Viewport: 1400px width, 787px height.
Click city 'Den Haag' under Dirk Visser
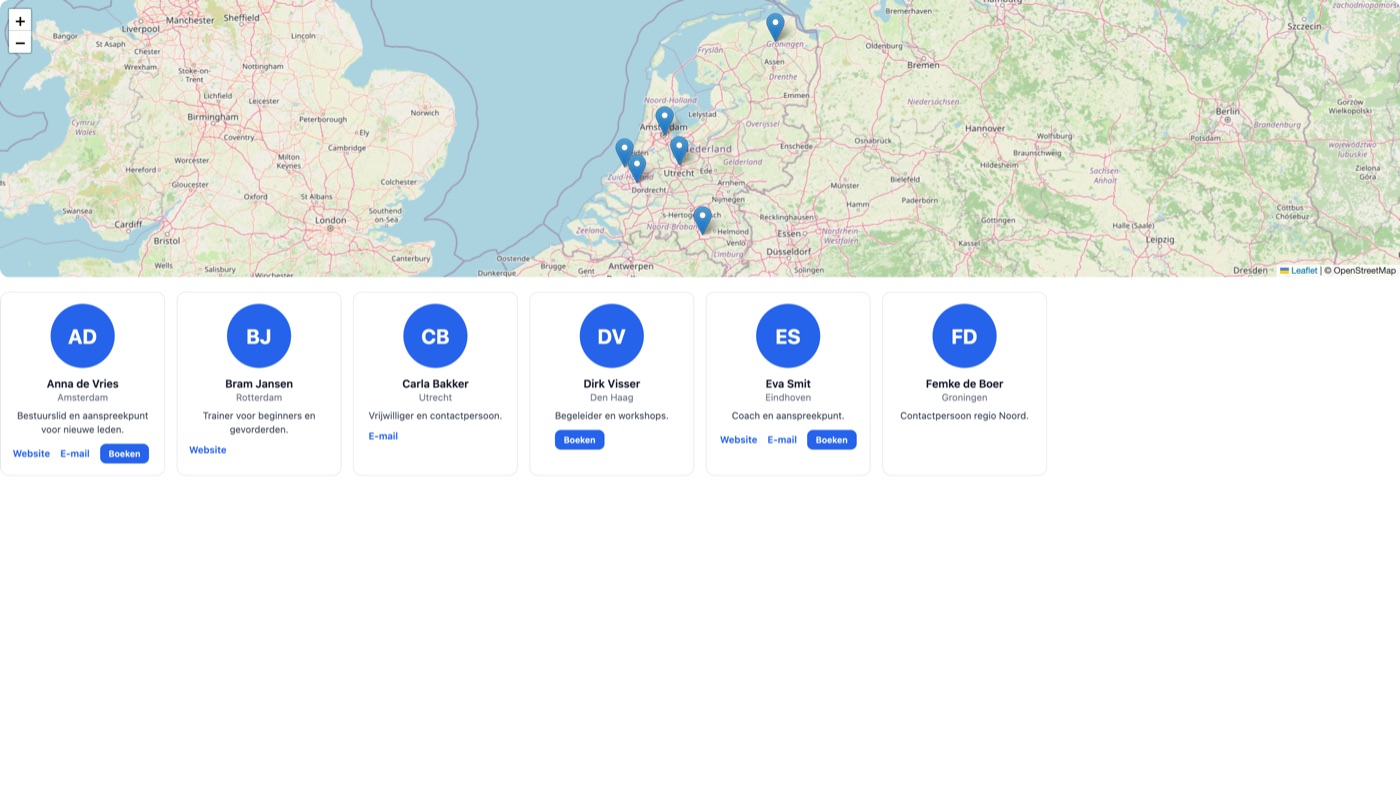612,398
